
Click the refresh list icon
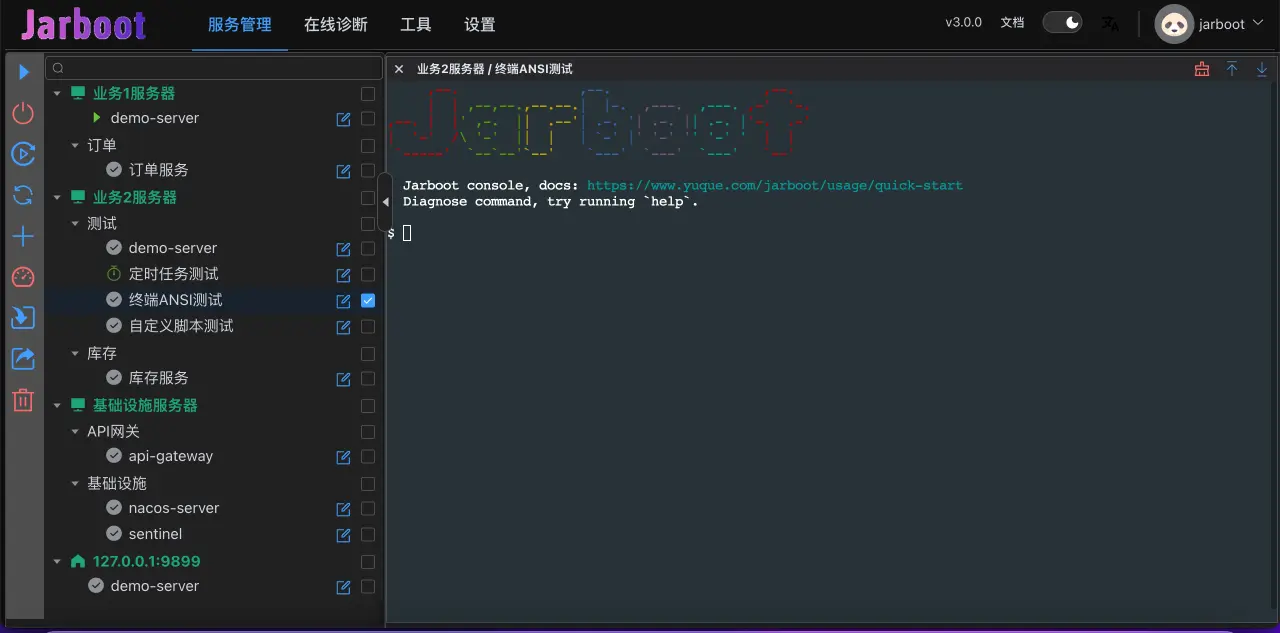pos(23,195)
